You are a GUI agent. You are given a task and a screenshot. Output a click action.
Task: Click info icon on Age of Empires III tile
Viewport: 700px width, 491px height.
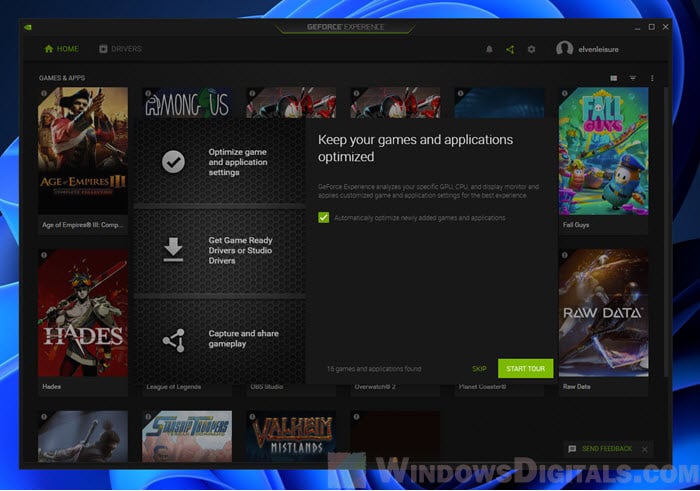coord(44,93)
